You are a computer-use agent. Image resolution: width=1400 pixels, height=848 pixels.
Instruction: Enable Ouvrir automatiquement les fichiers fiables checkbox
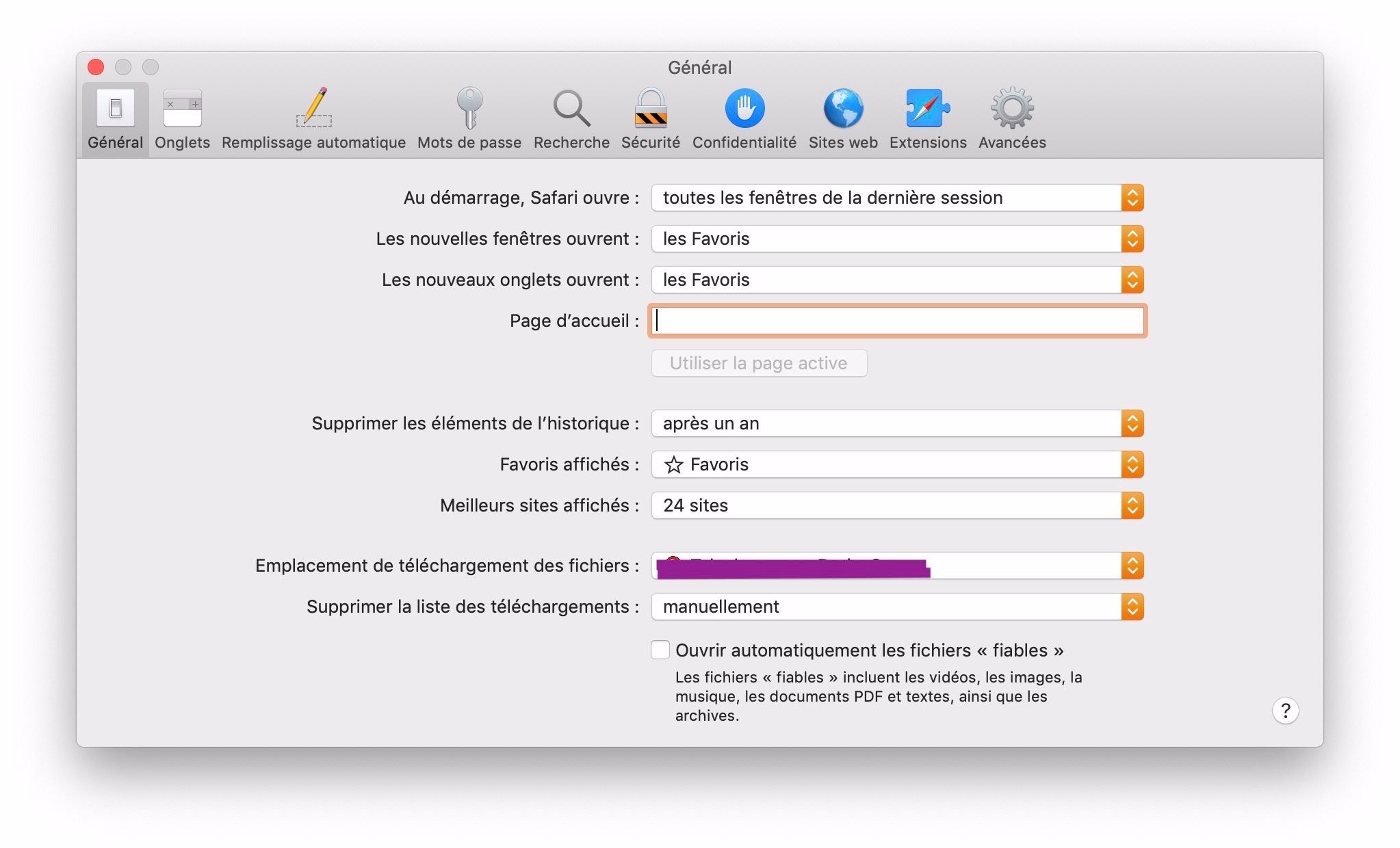[660, 650]
